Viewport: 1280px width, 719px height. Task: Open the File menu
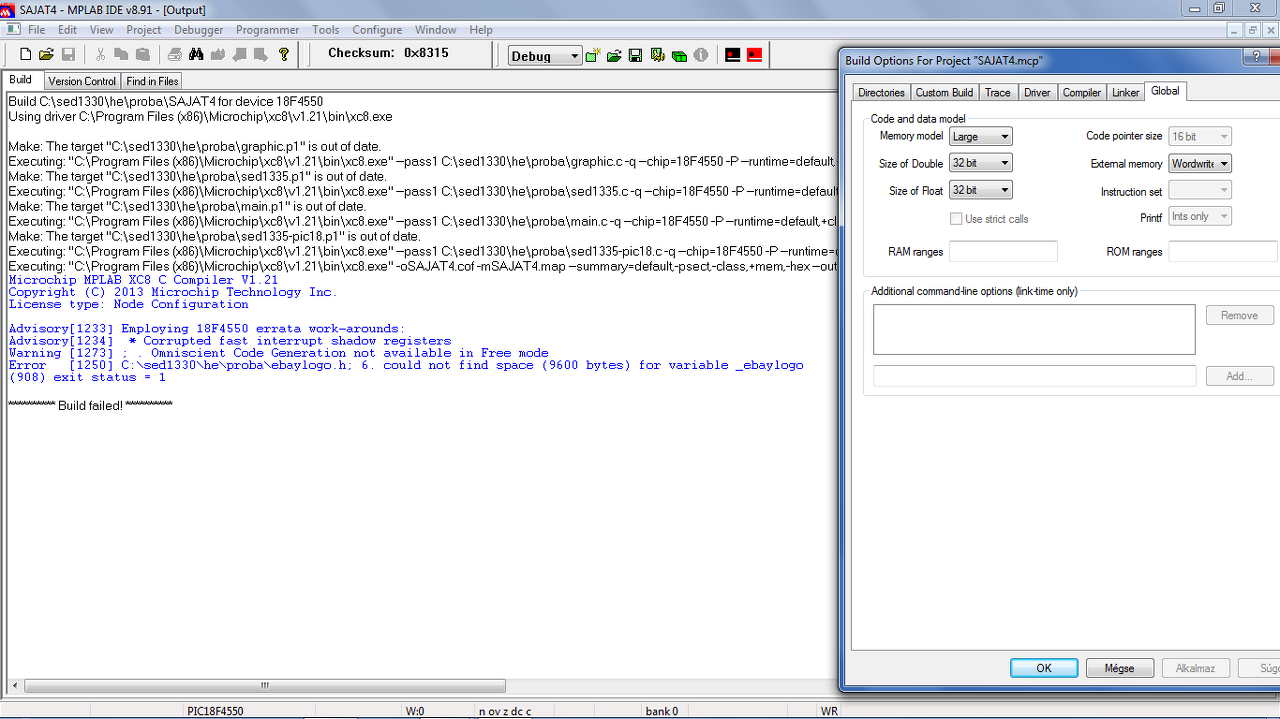(36, 30)
